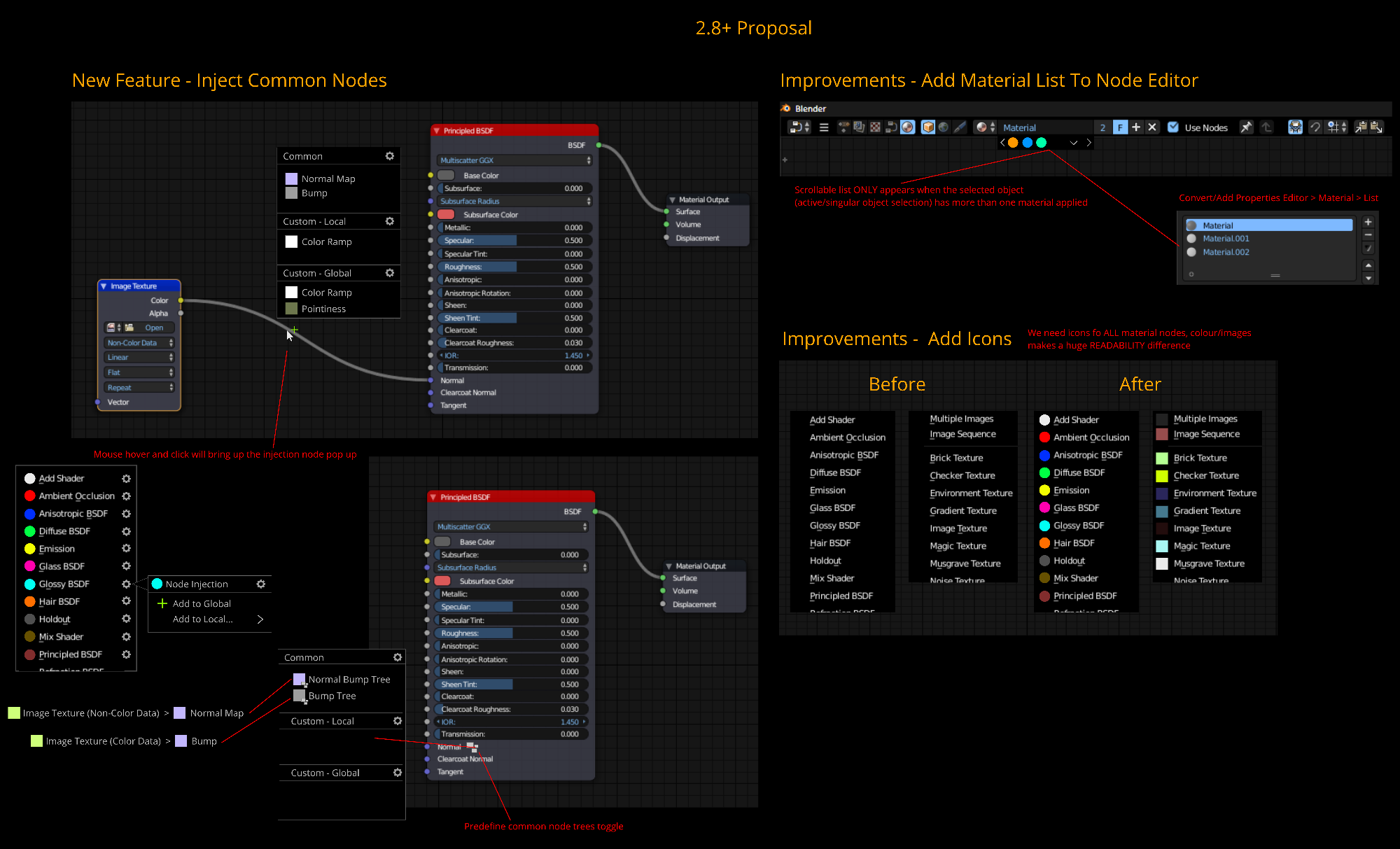The image size is (1400, 849).
Task: Pin the node tree with pin icon
Action: [x=1246, y=127]
